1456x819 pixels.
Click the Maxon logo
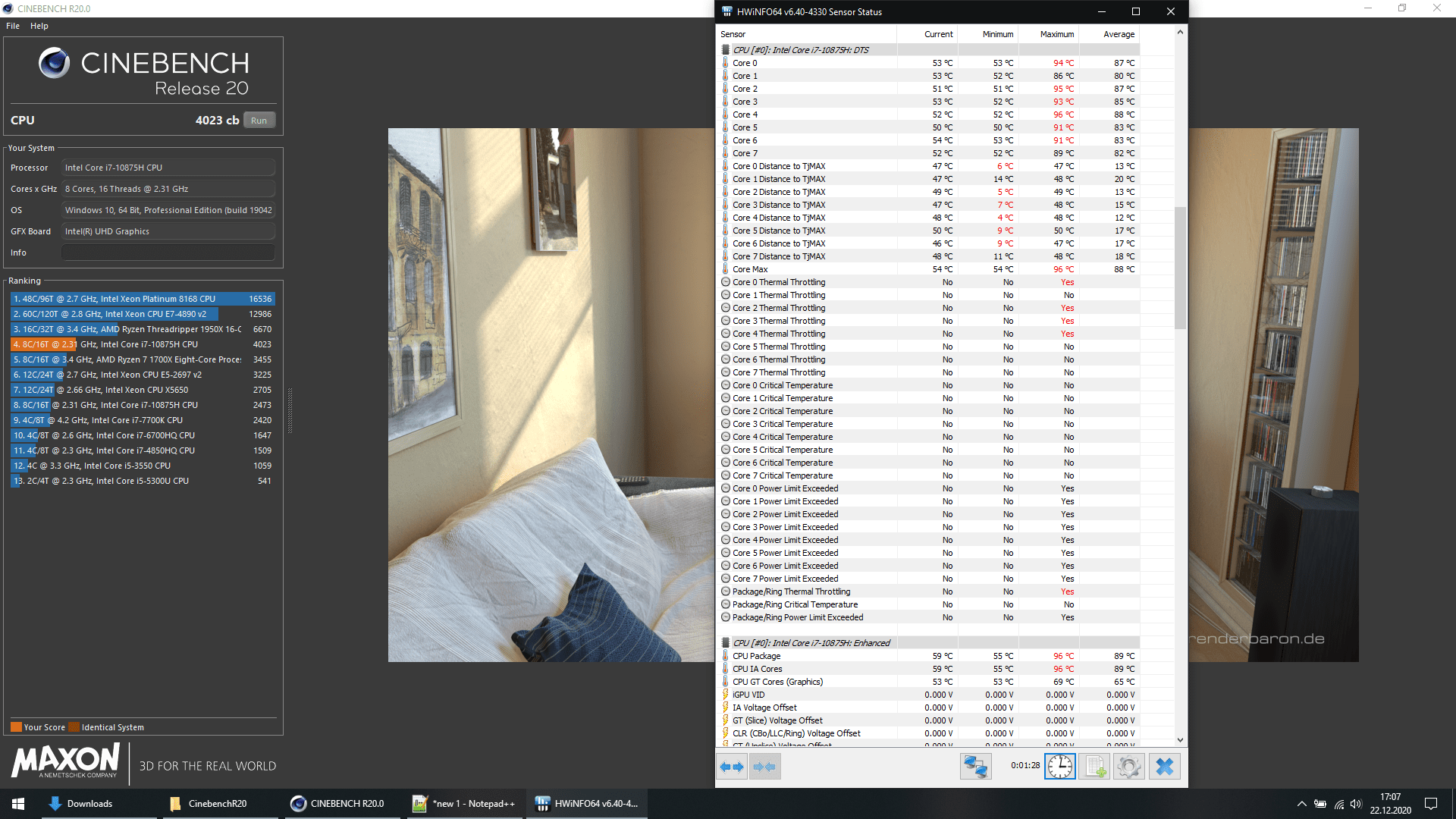tap(66, 761)
